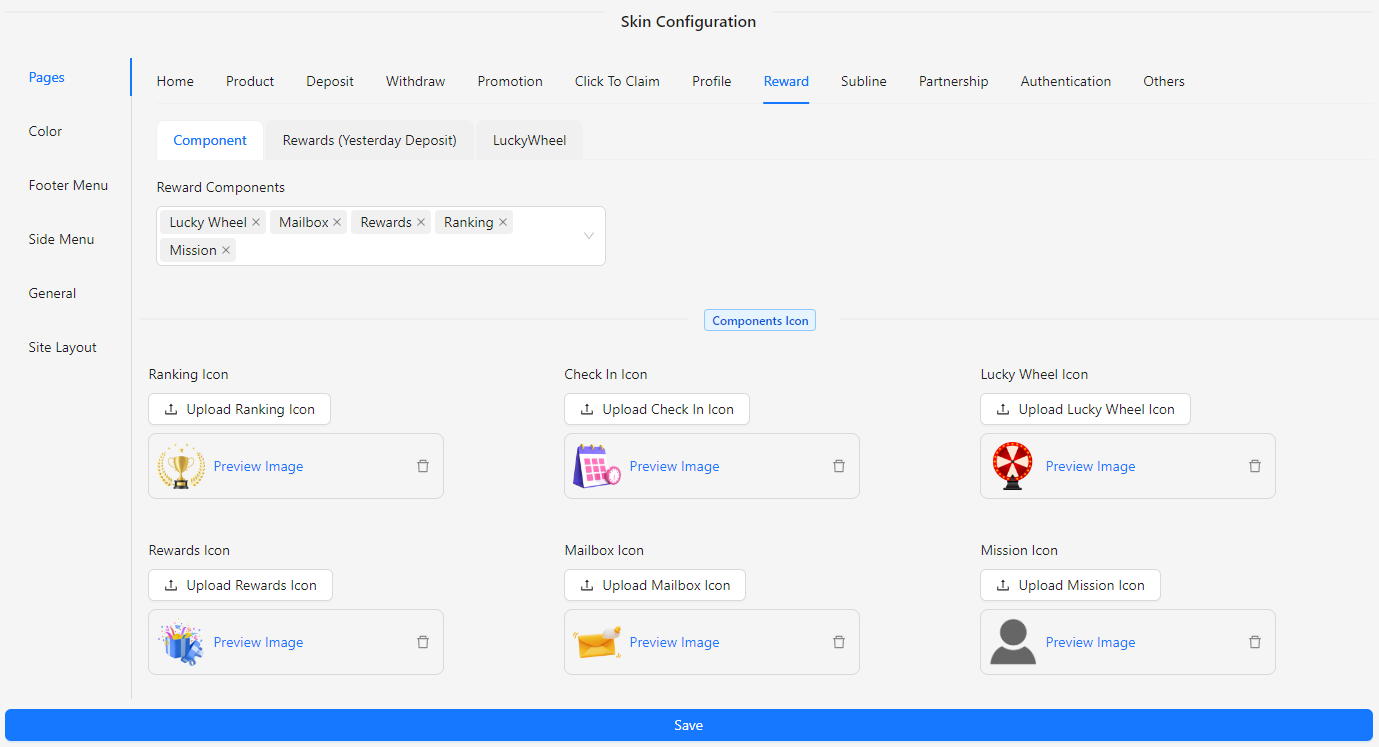Click trash icon for Lucky Wheel image
The height and width of the screenshot is (747, 1379).
point(1255,466)
